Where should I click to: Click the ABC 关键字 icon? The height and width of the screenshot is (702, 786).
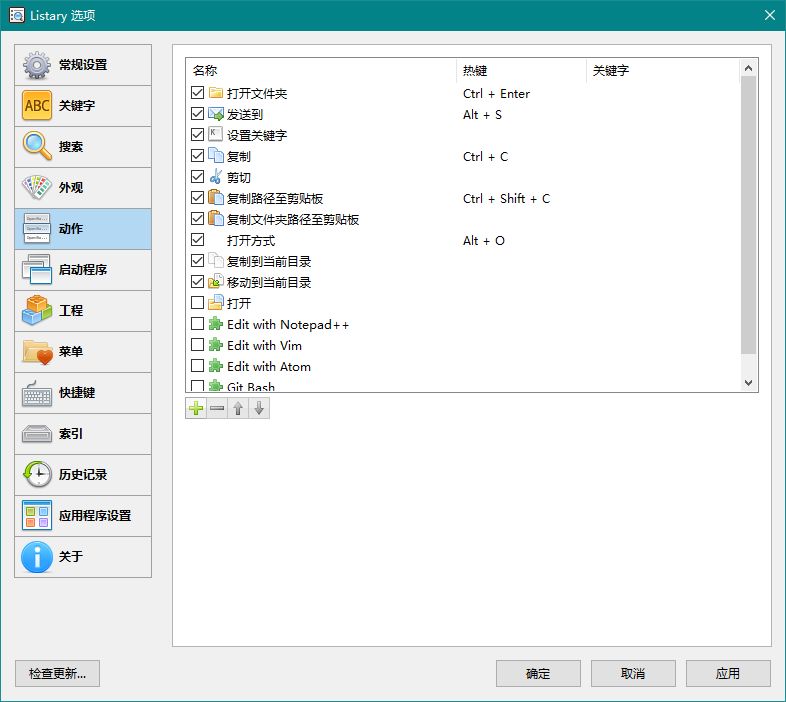click(x=37, y=106)
